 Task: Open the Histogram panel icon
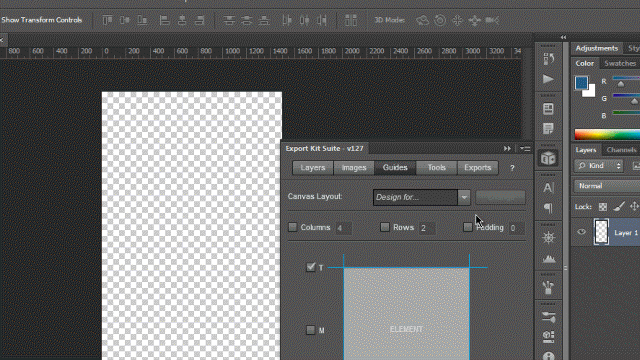coord(549,258)
